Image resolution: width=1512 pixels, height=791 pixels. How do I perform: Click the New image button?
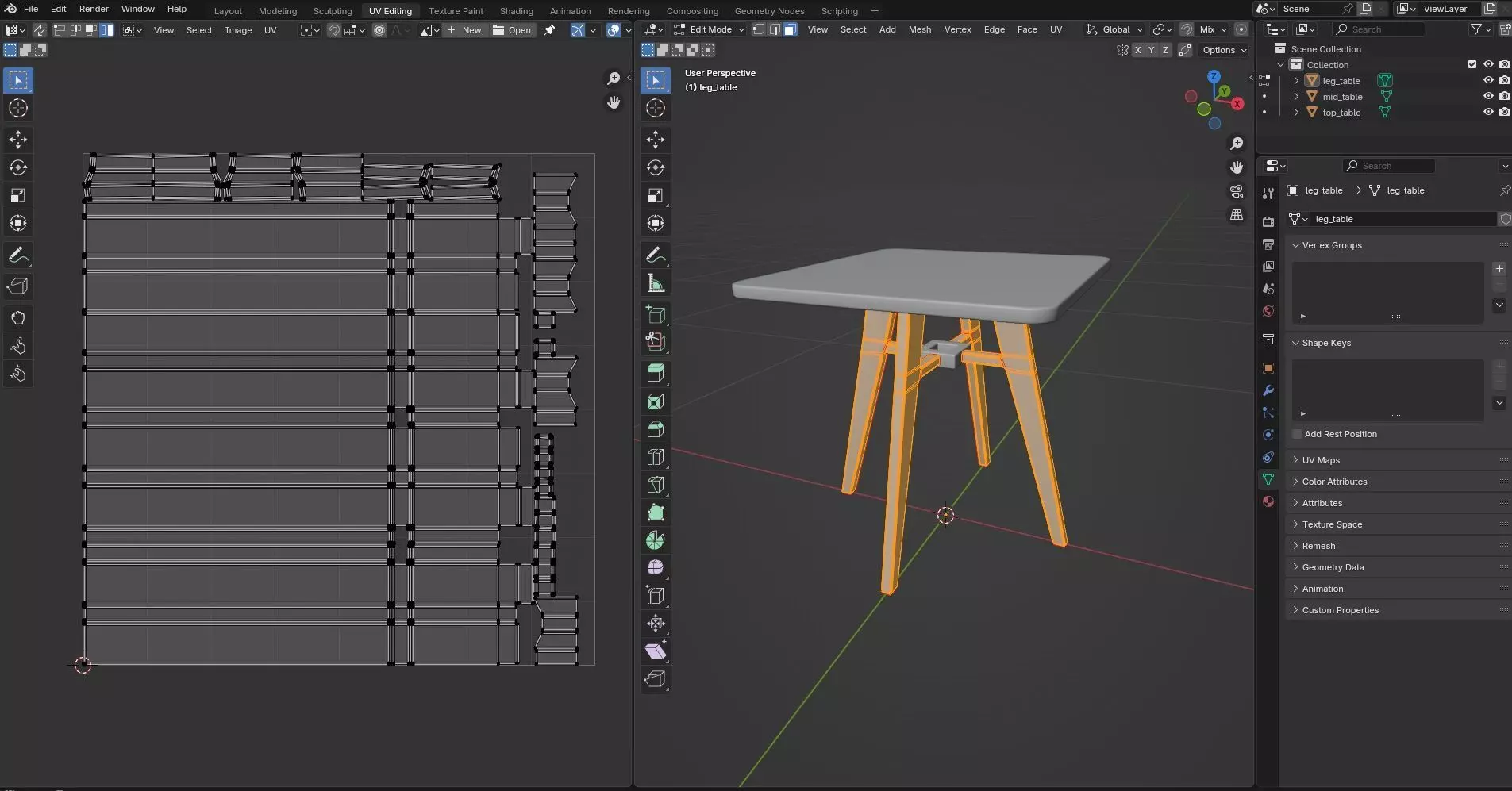click(x=464, y=30)
